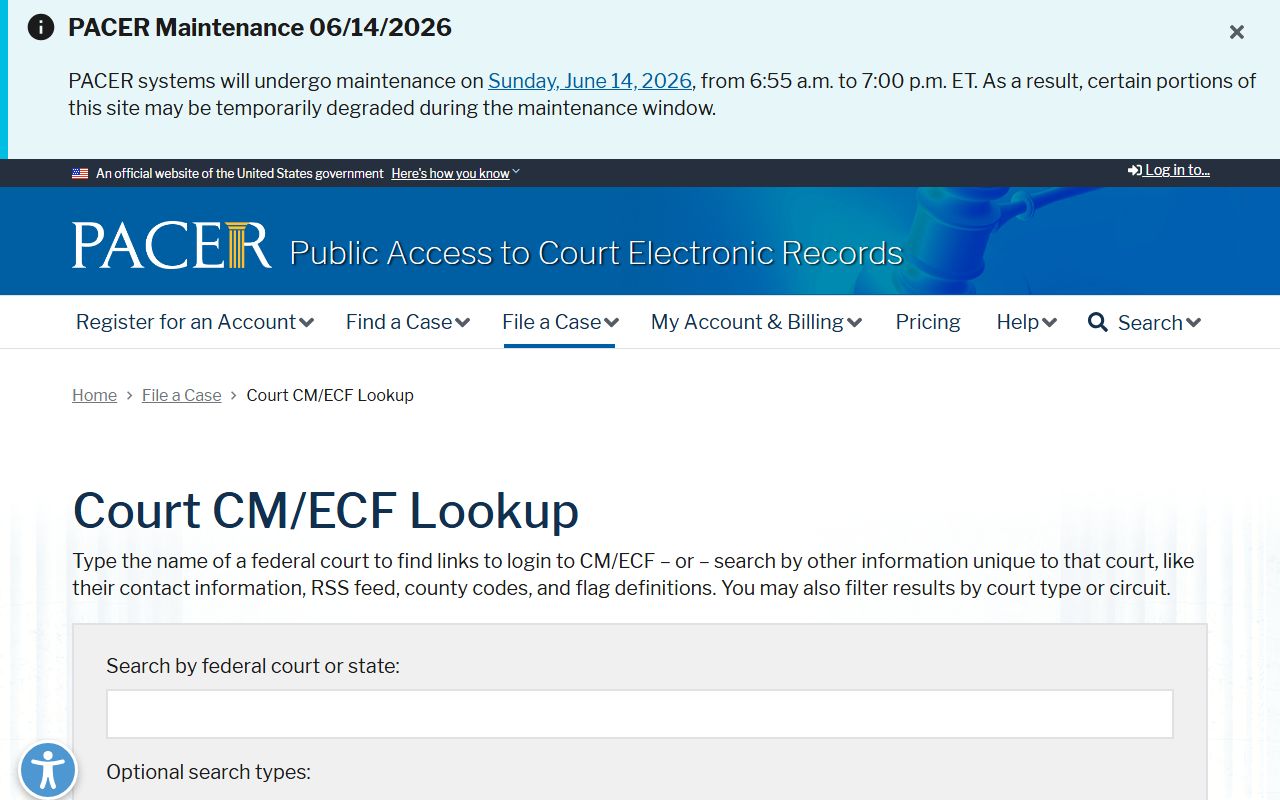Go to the Pricing page
This screenshot has height=800, width=1280.
(928, 322)
